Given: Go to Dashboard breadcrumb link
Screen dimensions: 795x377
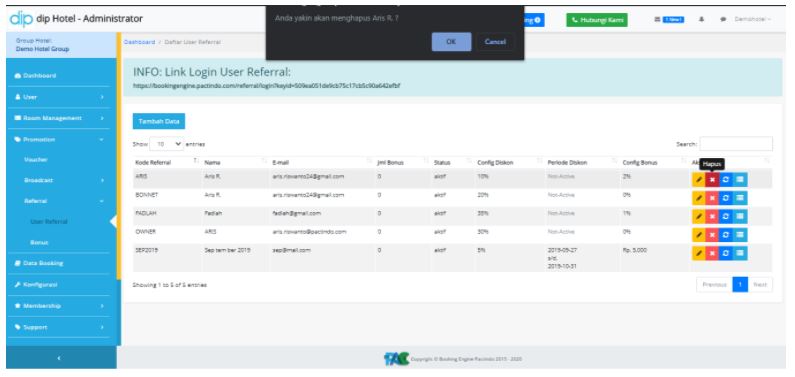Looking at the screenshot, I should pos(139,42).
